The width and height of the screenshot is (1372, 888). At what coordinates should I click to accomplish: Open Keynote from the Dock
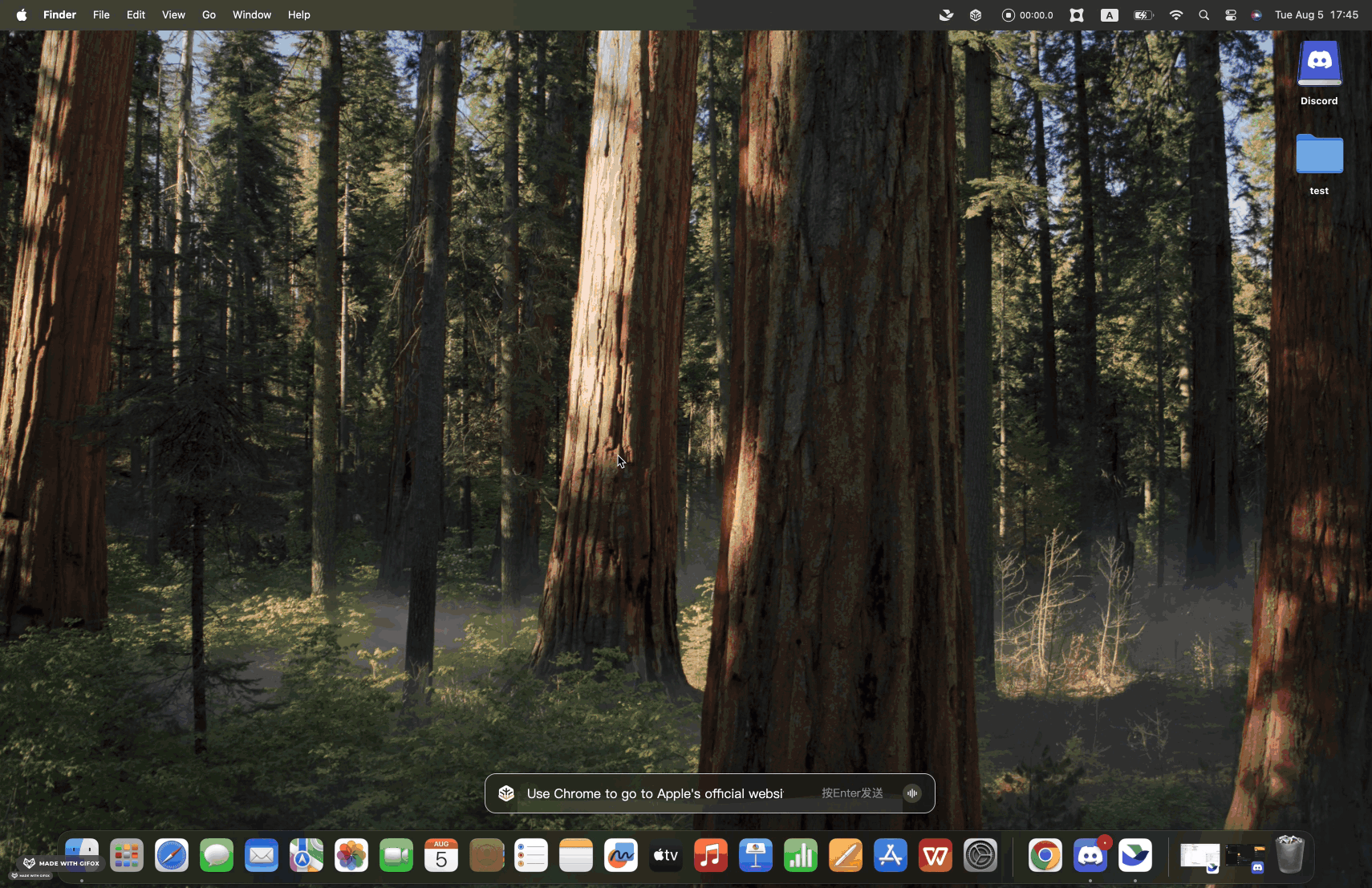tap(755, 855)
